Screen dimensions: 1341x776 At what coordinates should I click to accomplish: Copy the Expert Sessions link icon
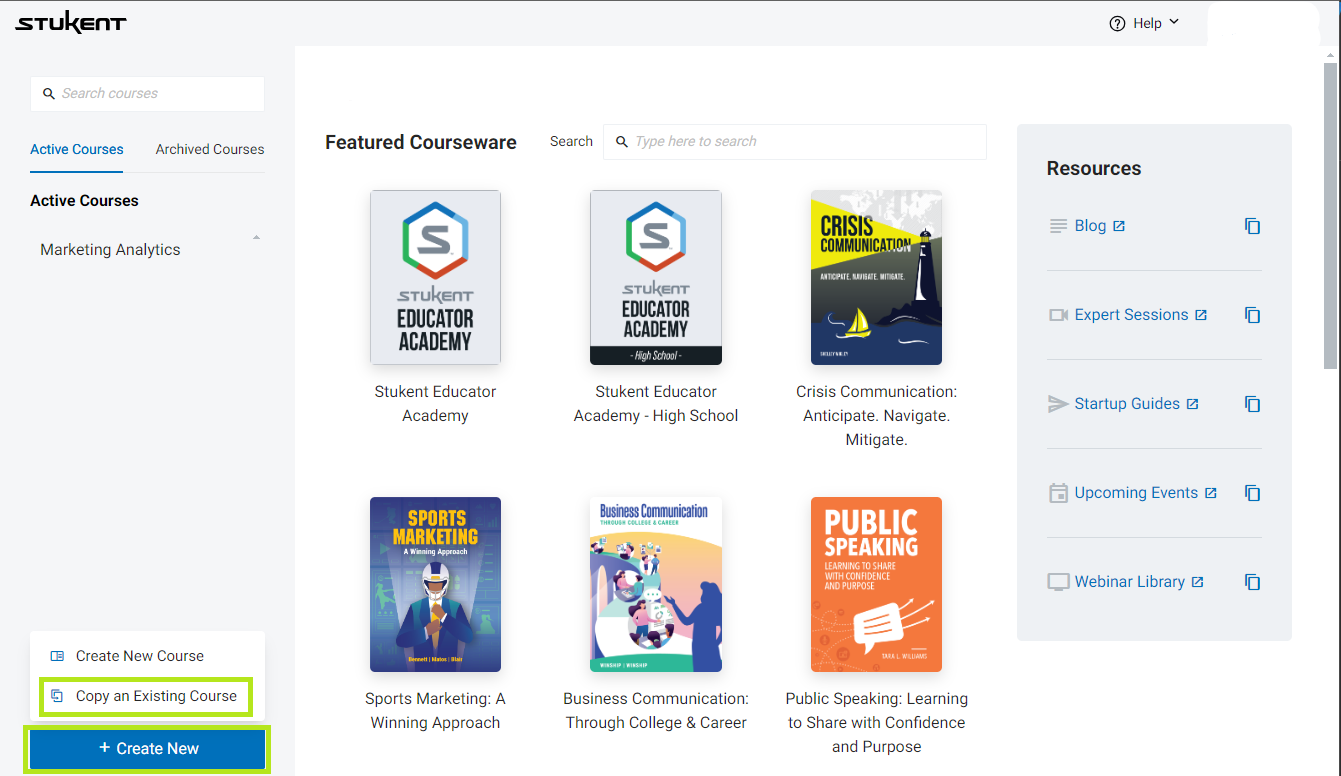tap(1252, 315)
